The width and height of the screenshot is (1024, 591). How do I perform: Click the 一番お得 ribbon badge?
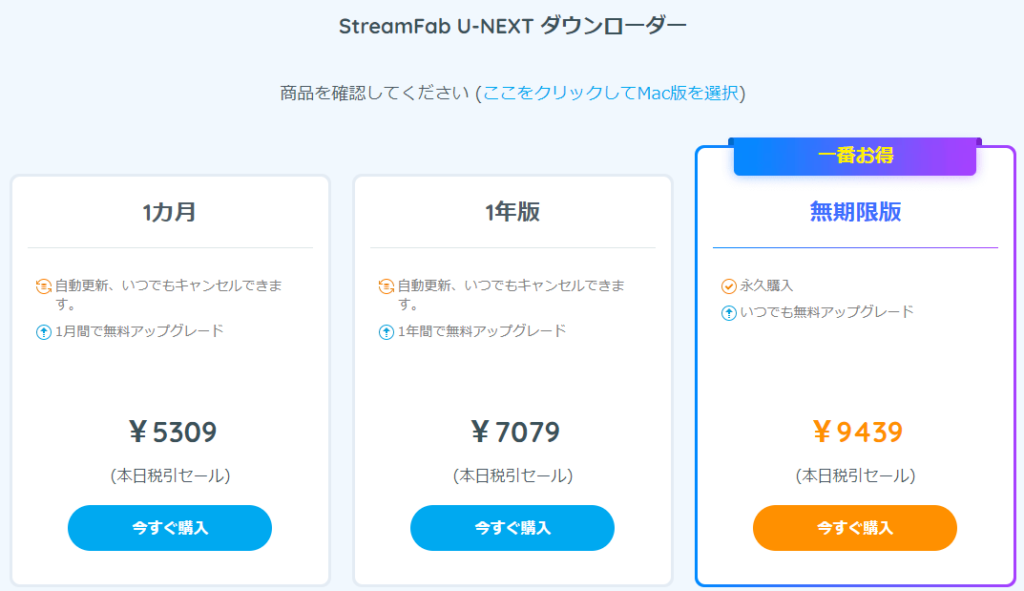point(855,156)
